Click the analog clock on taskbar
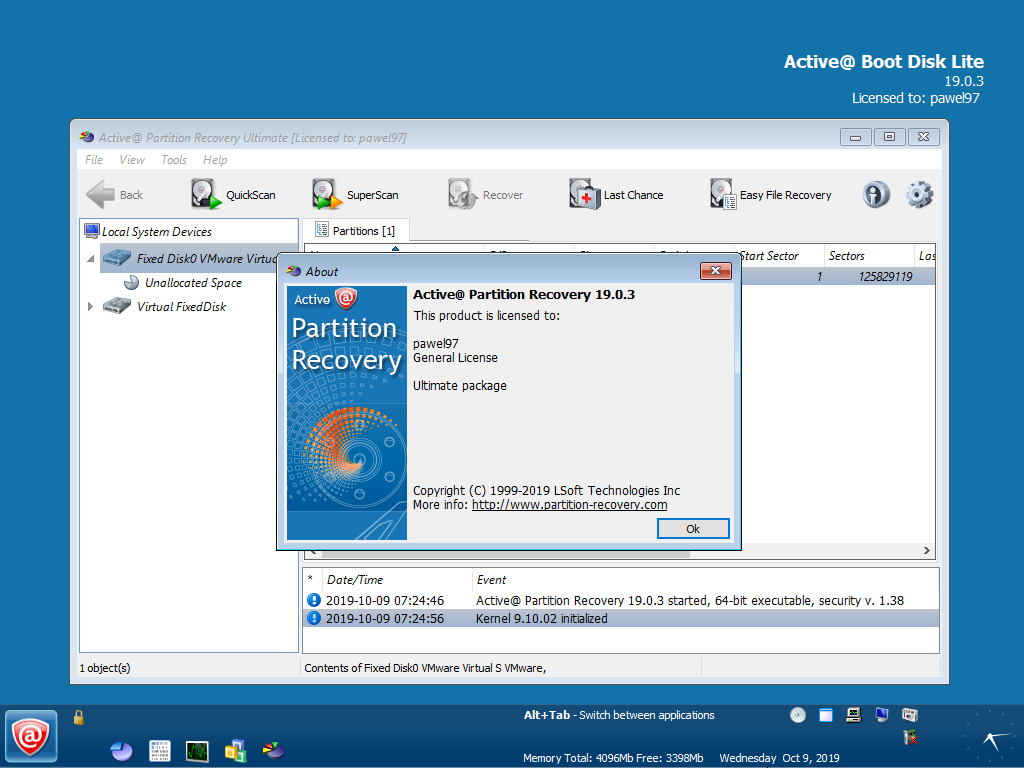This screenshot has width=1024, height=768. point(992,738)
